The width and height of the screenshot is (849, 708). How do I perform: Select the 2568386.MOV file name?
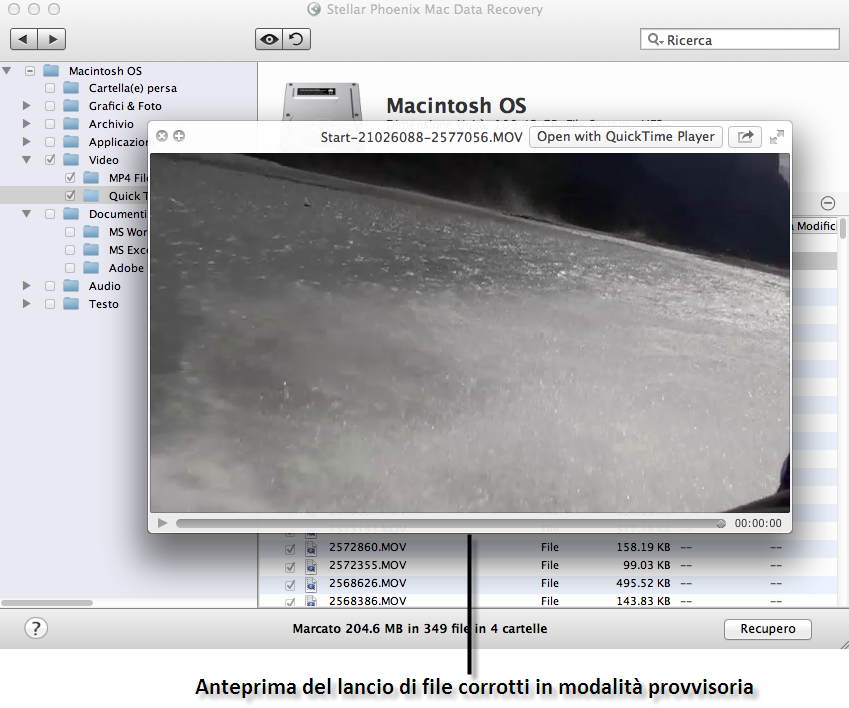point(368,601)
